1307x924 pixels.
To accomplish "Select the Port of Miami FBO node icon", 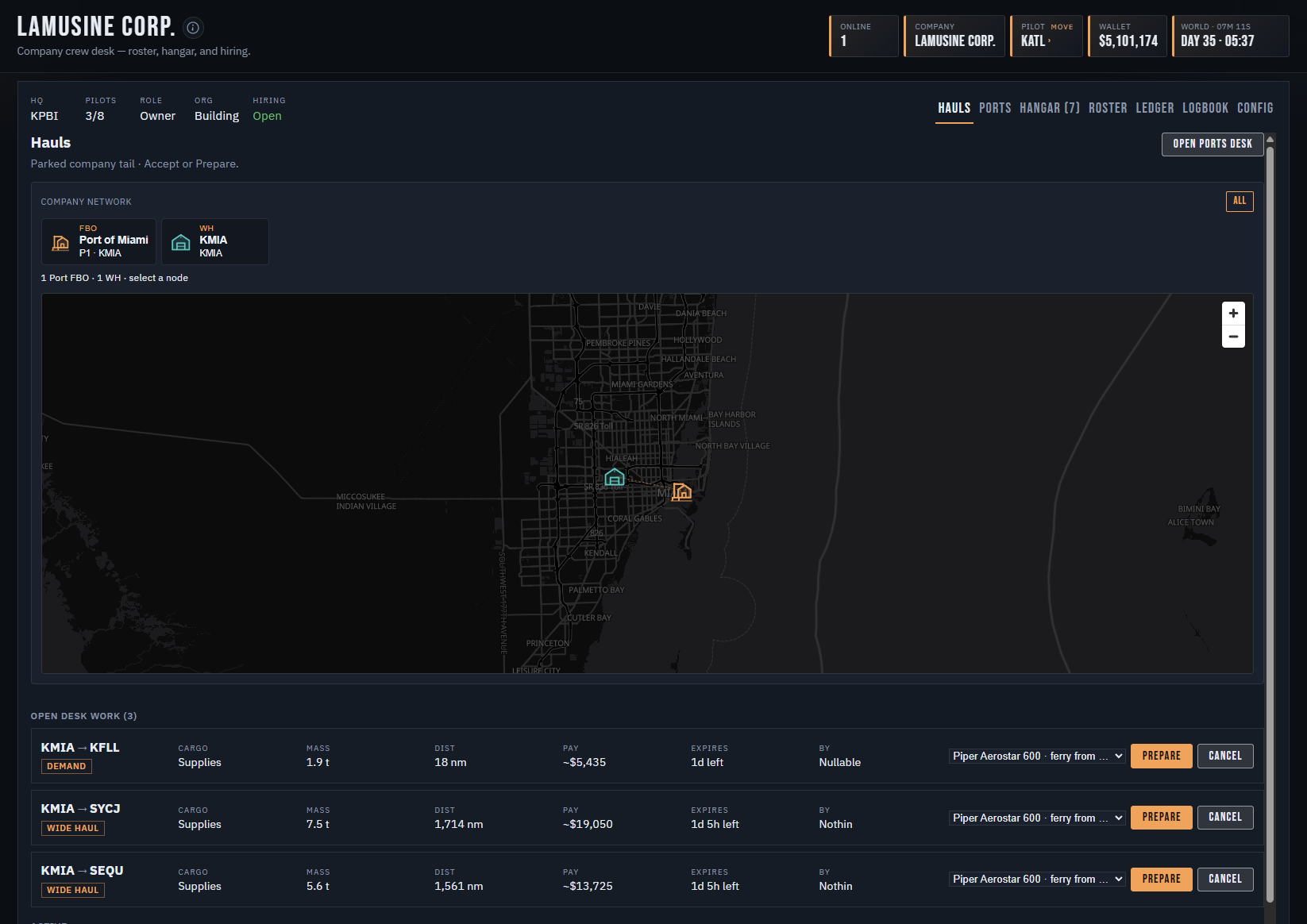I will click(x=60, y=243).
